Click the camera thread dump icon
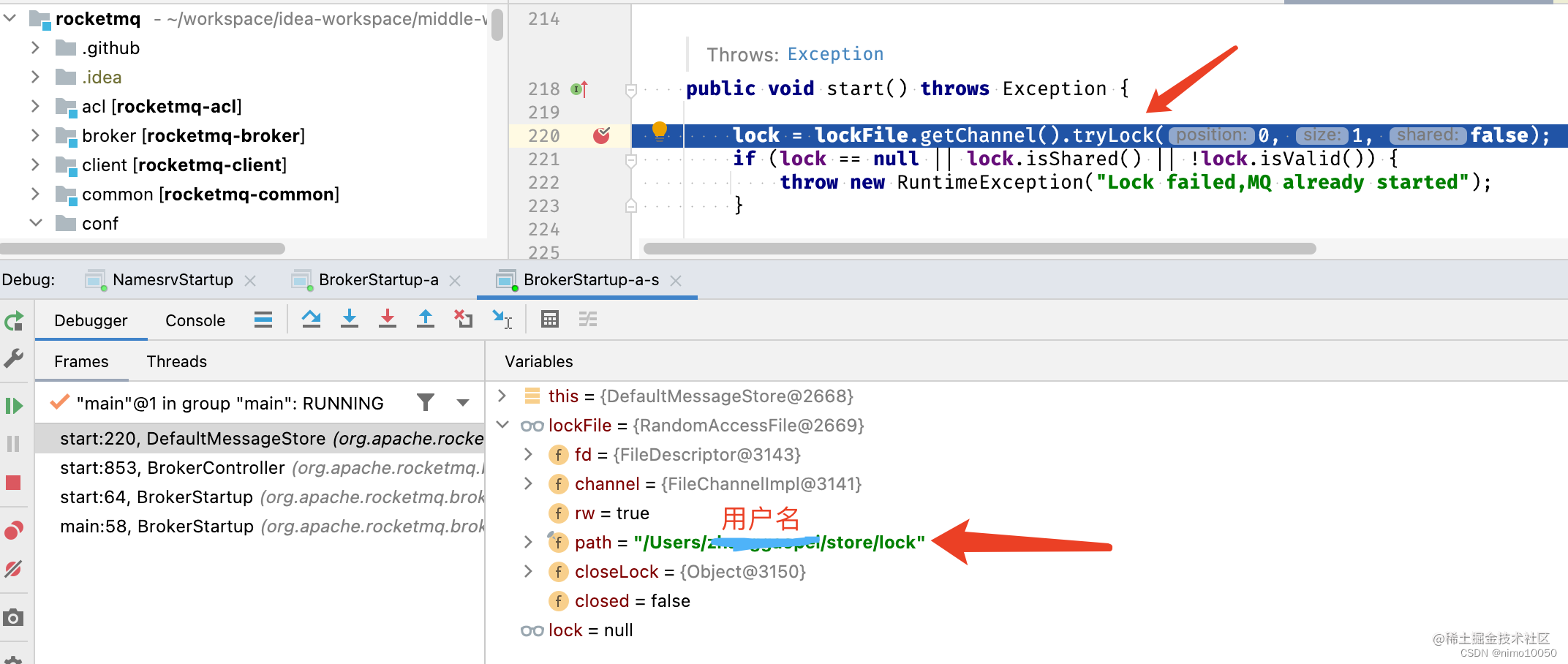This screenshot has width=1568, height=664. (x=14, y=618)
